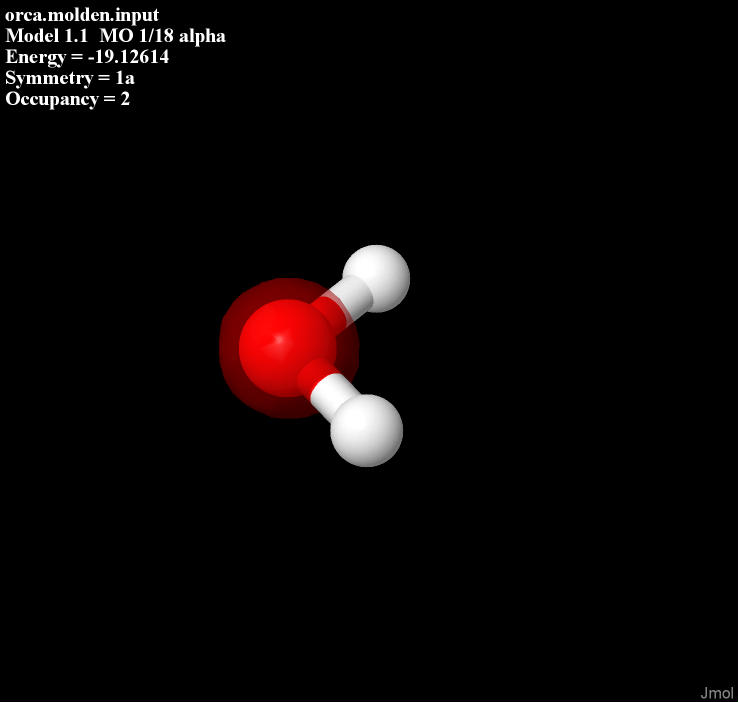Click the 'Symmetry = 1a' text
738x702 pixels.
point(70,78)
